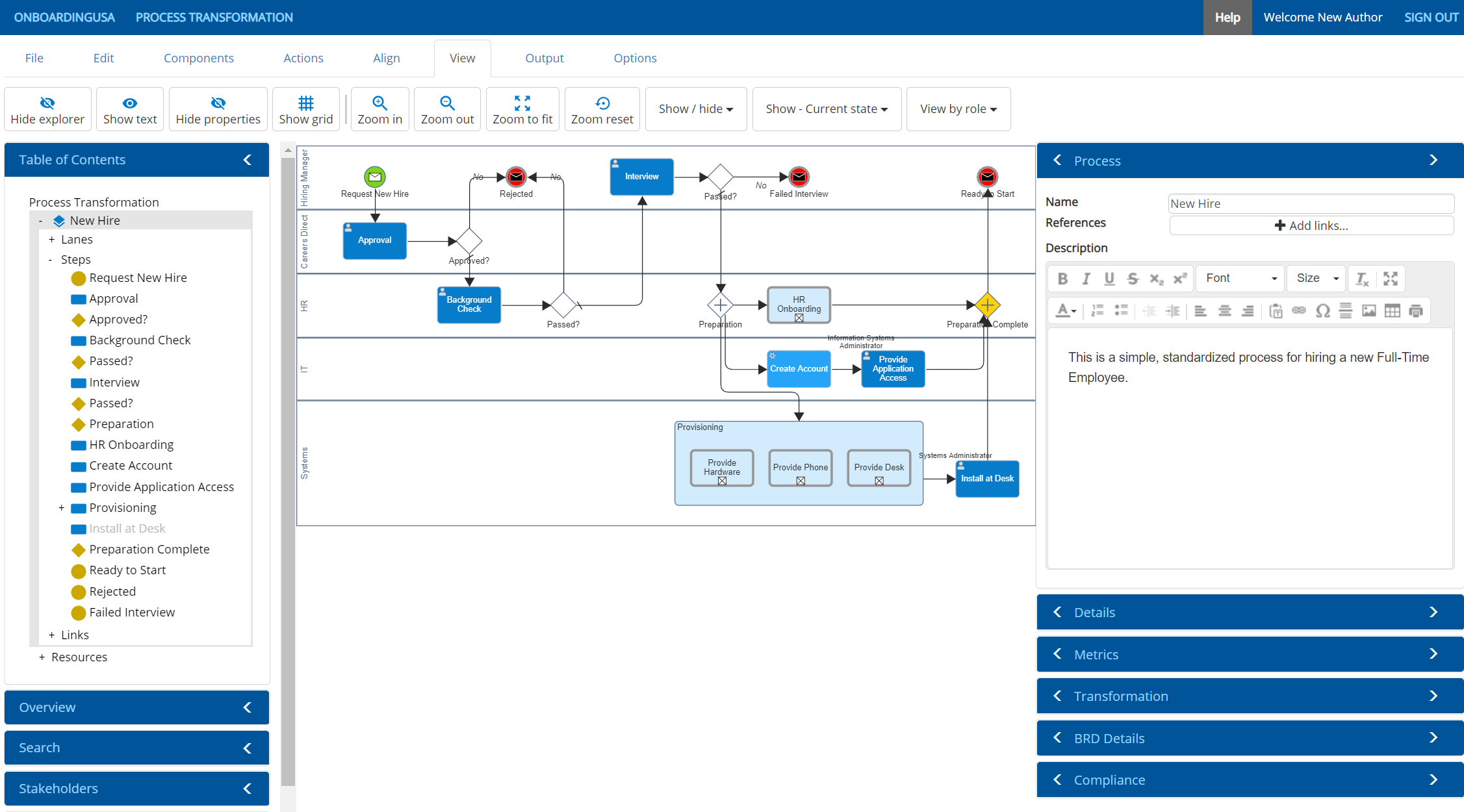Click the Zoom reset icon

602,103
